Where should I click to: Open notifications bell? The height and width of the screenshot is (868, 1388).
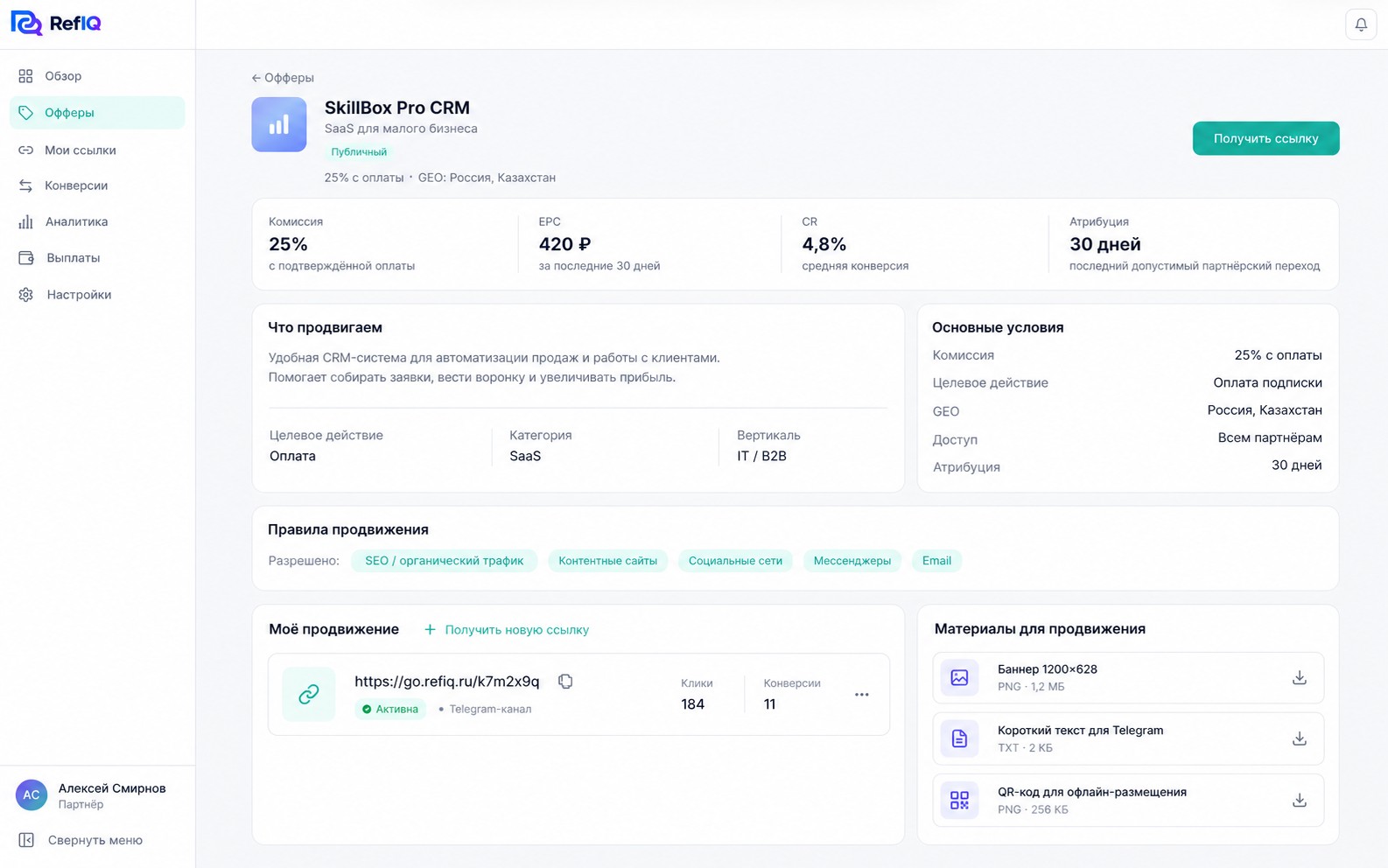coord(1361,24)
